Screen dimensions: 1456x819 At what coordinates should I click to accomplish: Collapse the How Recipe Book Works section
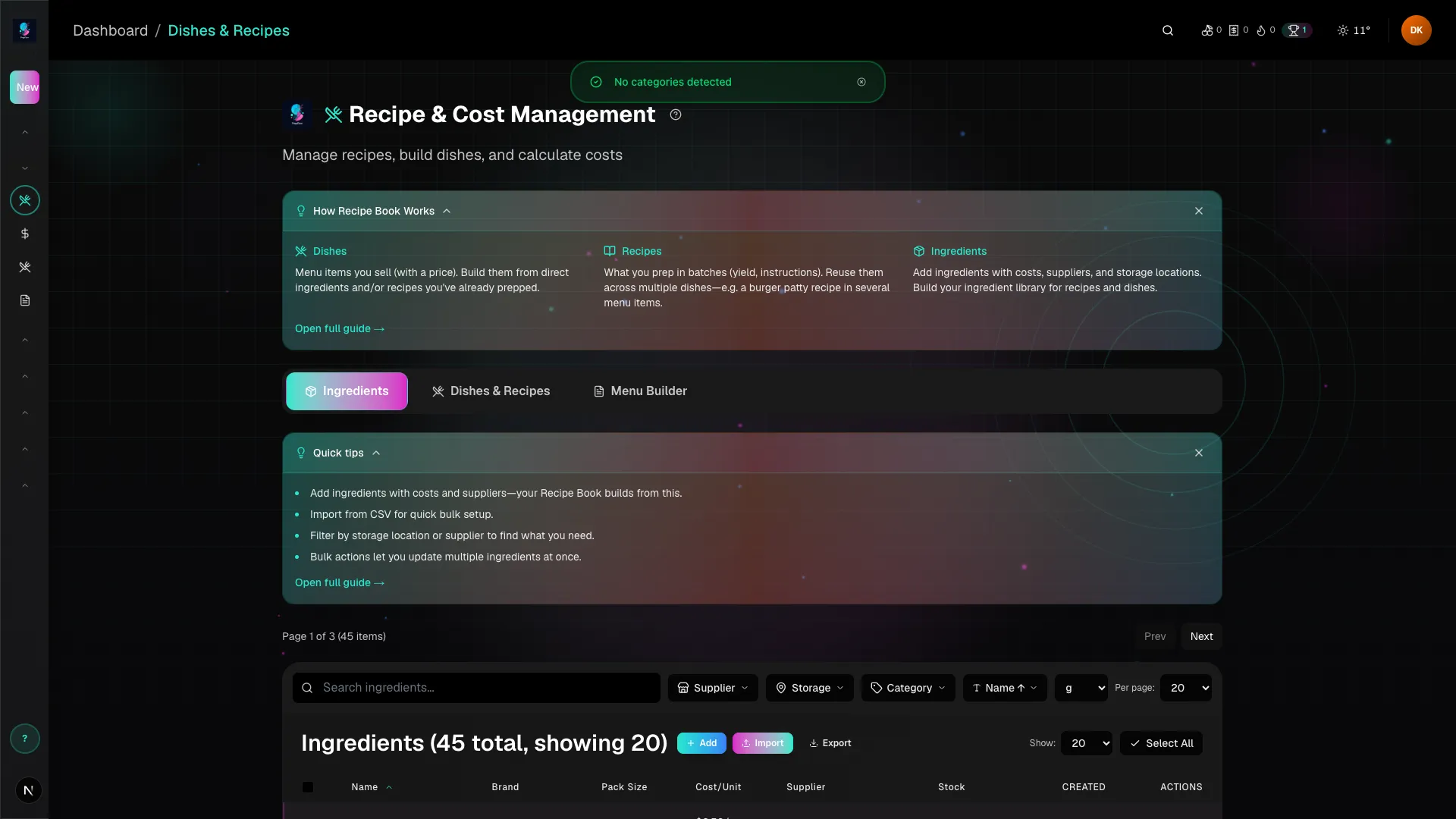(x=447, y=211)
